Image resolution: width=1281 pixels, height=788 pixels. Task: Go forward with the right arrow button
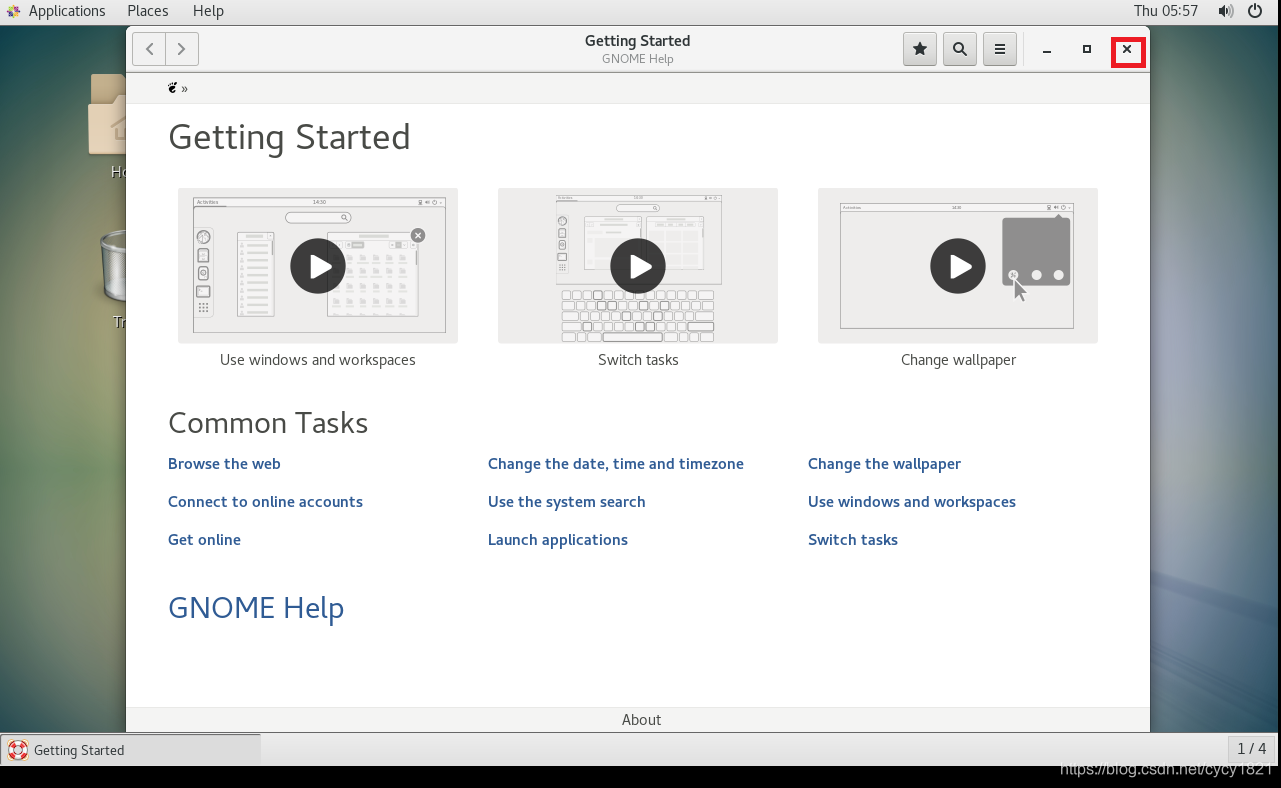(x=182, y=49)
